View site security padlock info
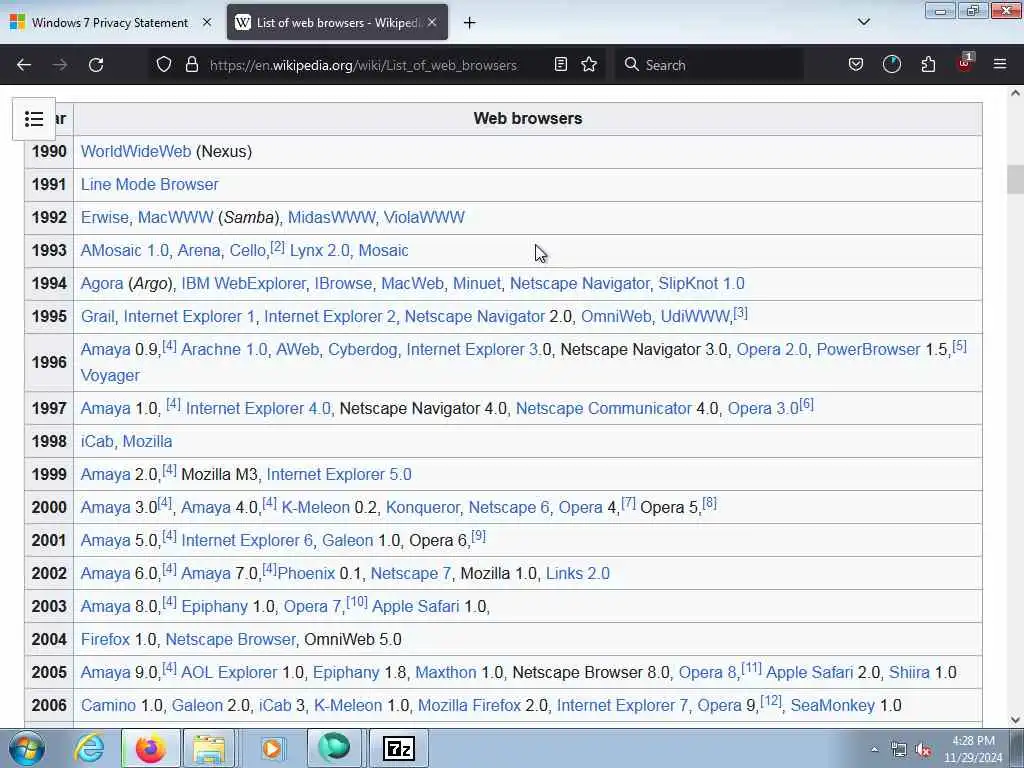1024x768 pixels. 191,65
